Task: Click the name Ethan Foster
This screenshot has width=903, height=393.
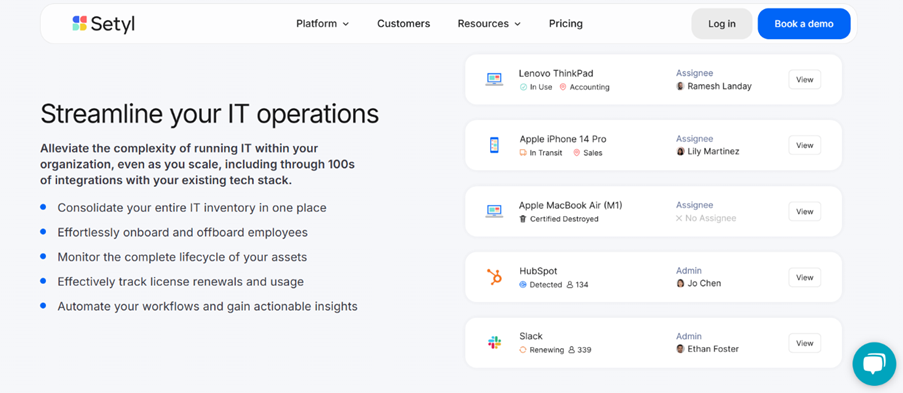Action: click(713, 349)
